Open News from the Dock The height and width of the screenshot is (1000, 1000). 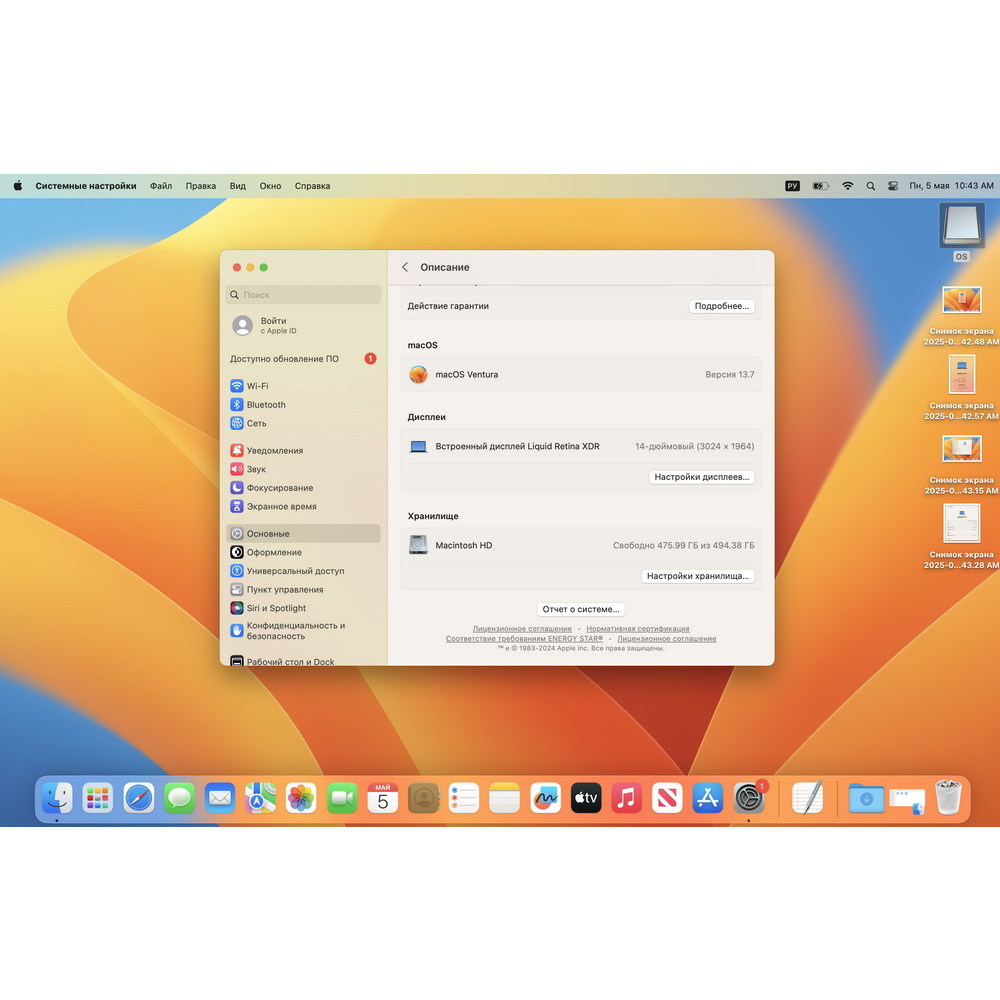(667, 798)
